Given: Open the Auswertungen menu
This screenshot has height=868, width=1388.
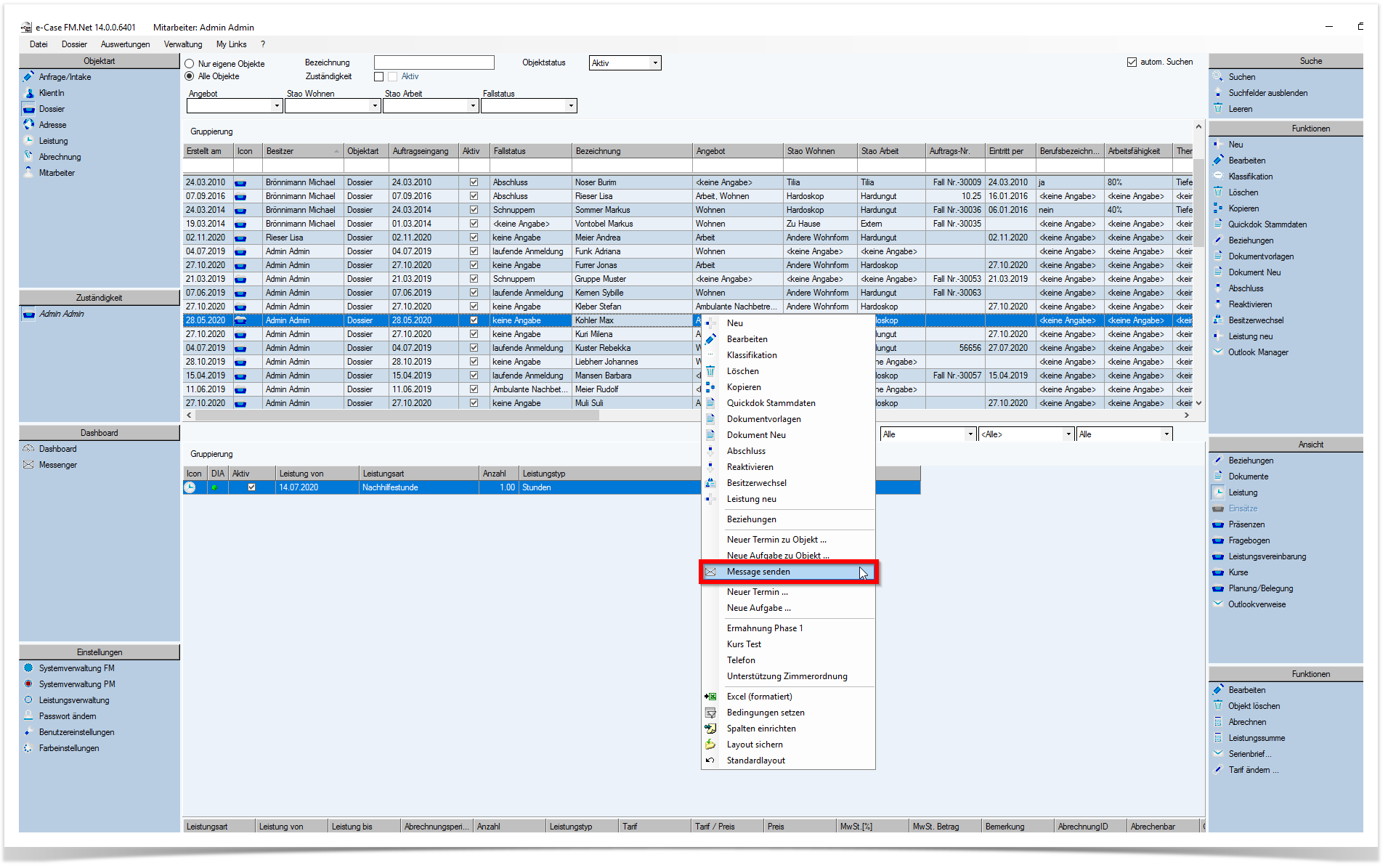Looking at the screenshot, I should coord(125,44).
